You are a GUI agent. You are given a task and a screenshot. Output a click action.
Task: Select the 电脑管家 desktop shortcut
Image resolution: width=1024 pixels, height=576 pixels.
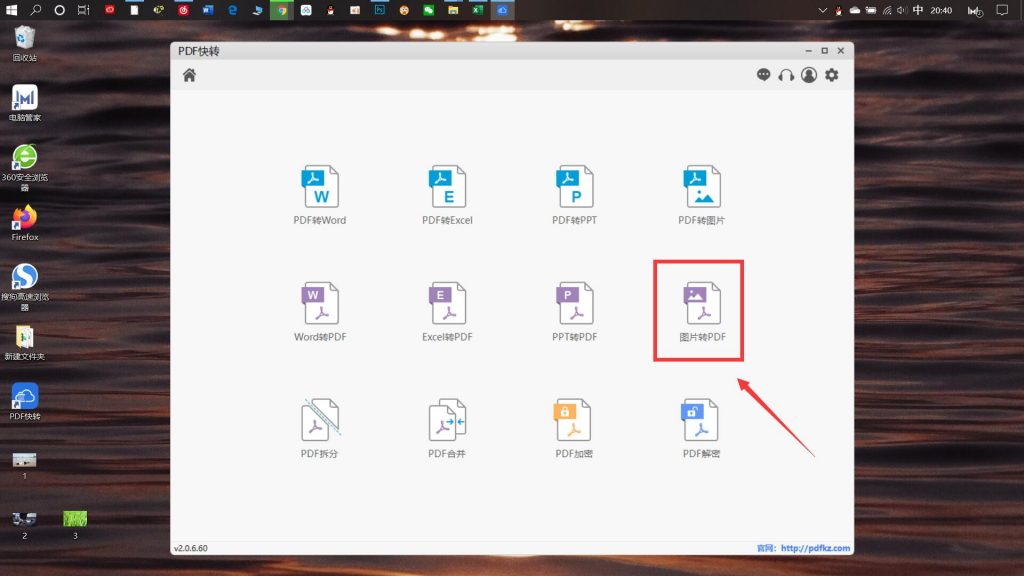coord(25,103)
